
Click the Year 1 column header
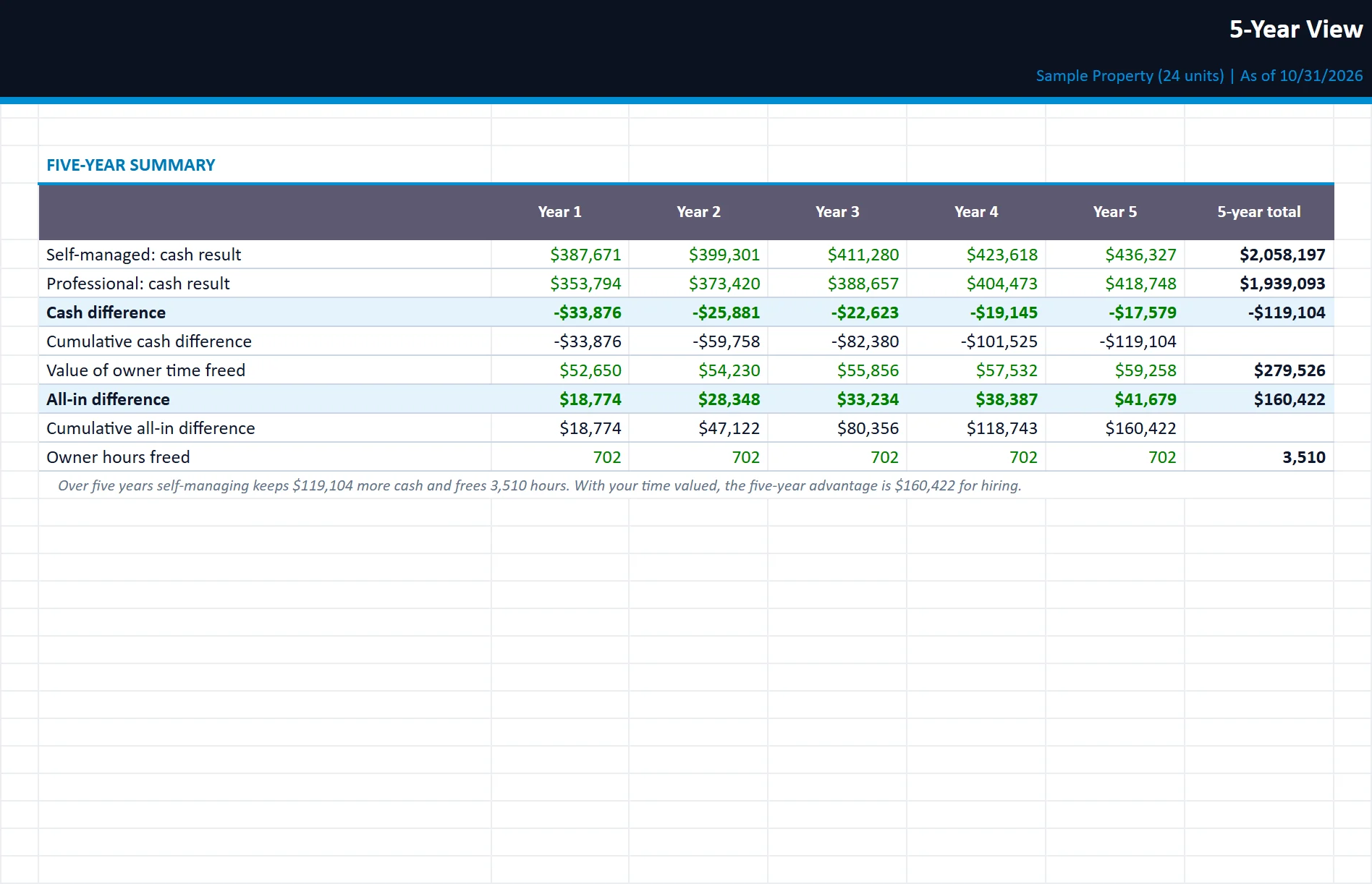click(559, 212)
